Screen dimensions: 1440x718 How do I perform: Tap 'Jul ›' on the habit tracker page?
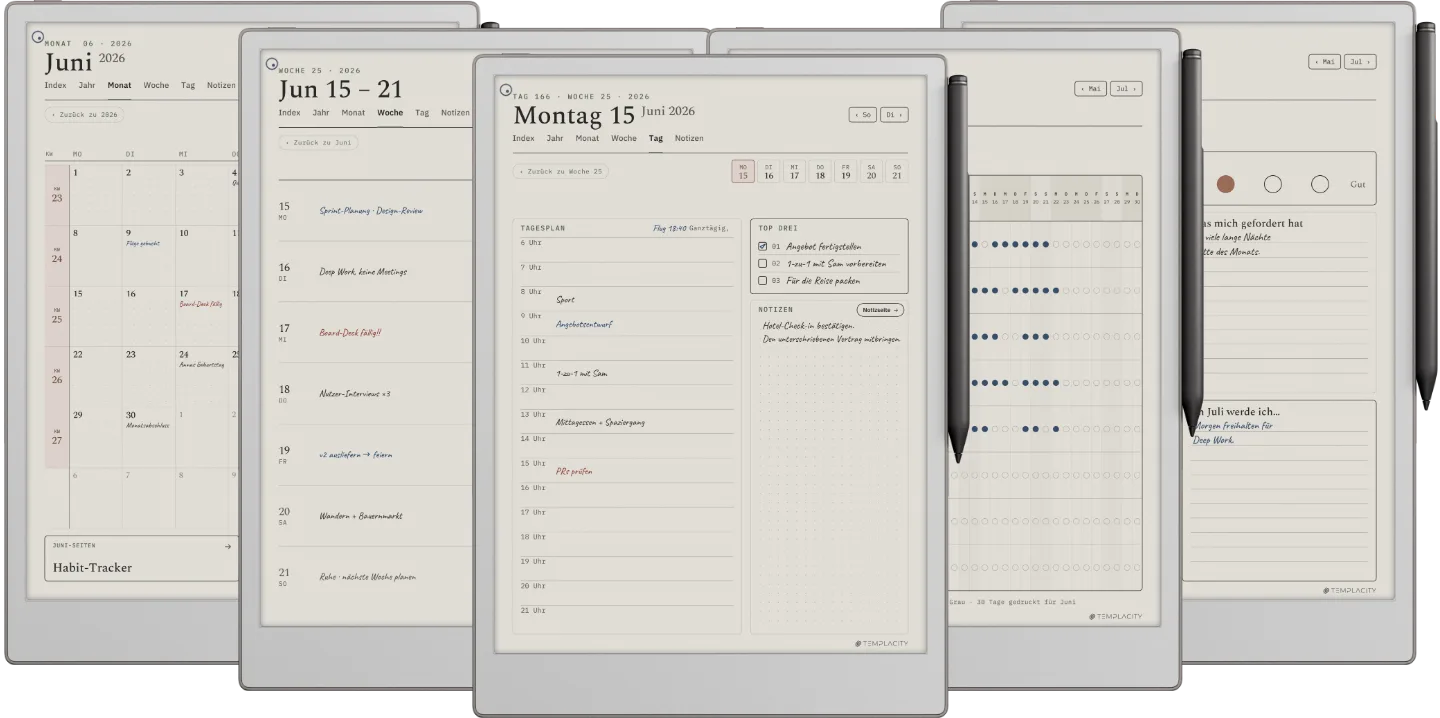pyautogui.click(x=1125, y=89)
